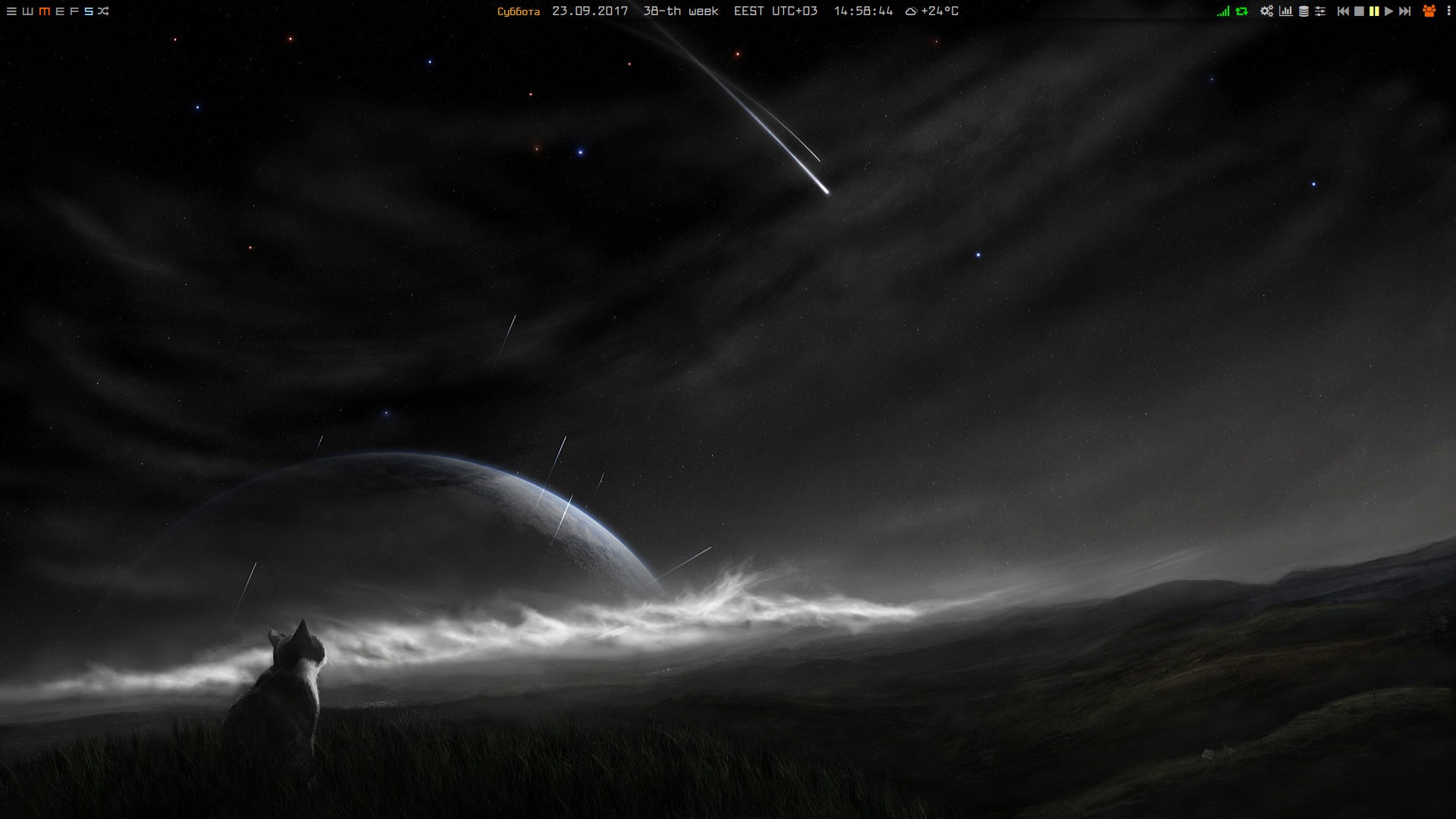This screenshot has height=819, width=1456.
Task: Switch to the orange M workspace
Action: 44,11
